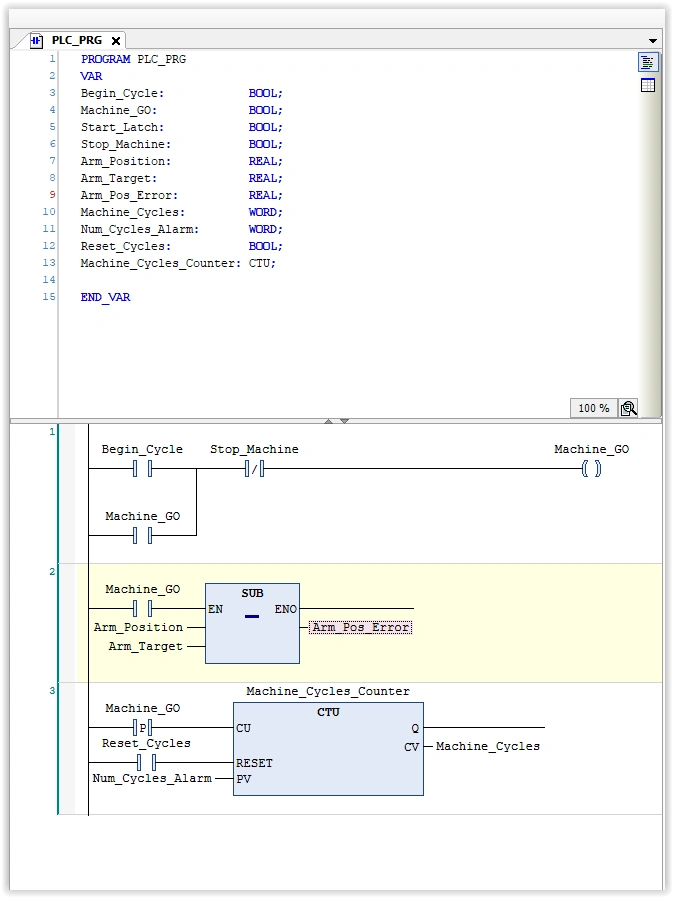The image size is (673, 898).
Task: Open the 100 % zoom level selector
Action: pyautogui.click(x=593, y=408)
